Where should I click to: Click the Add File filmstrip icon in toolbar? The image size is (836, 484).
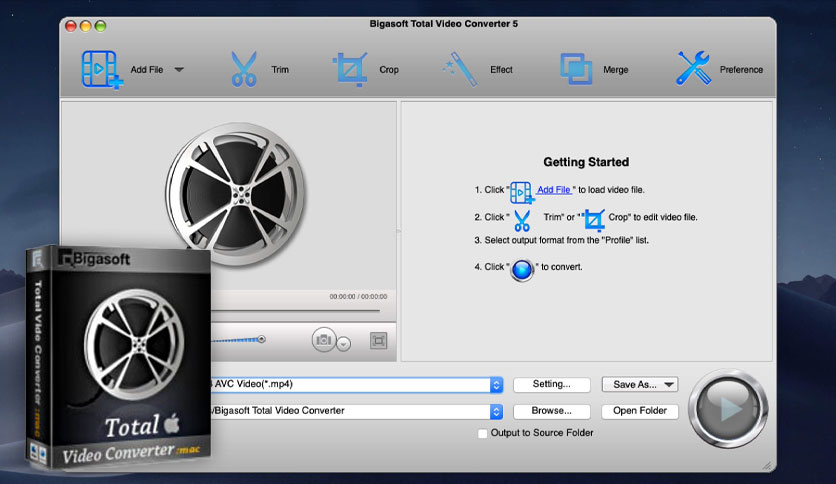tap(102, 69)
